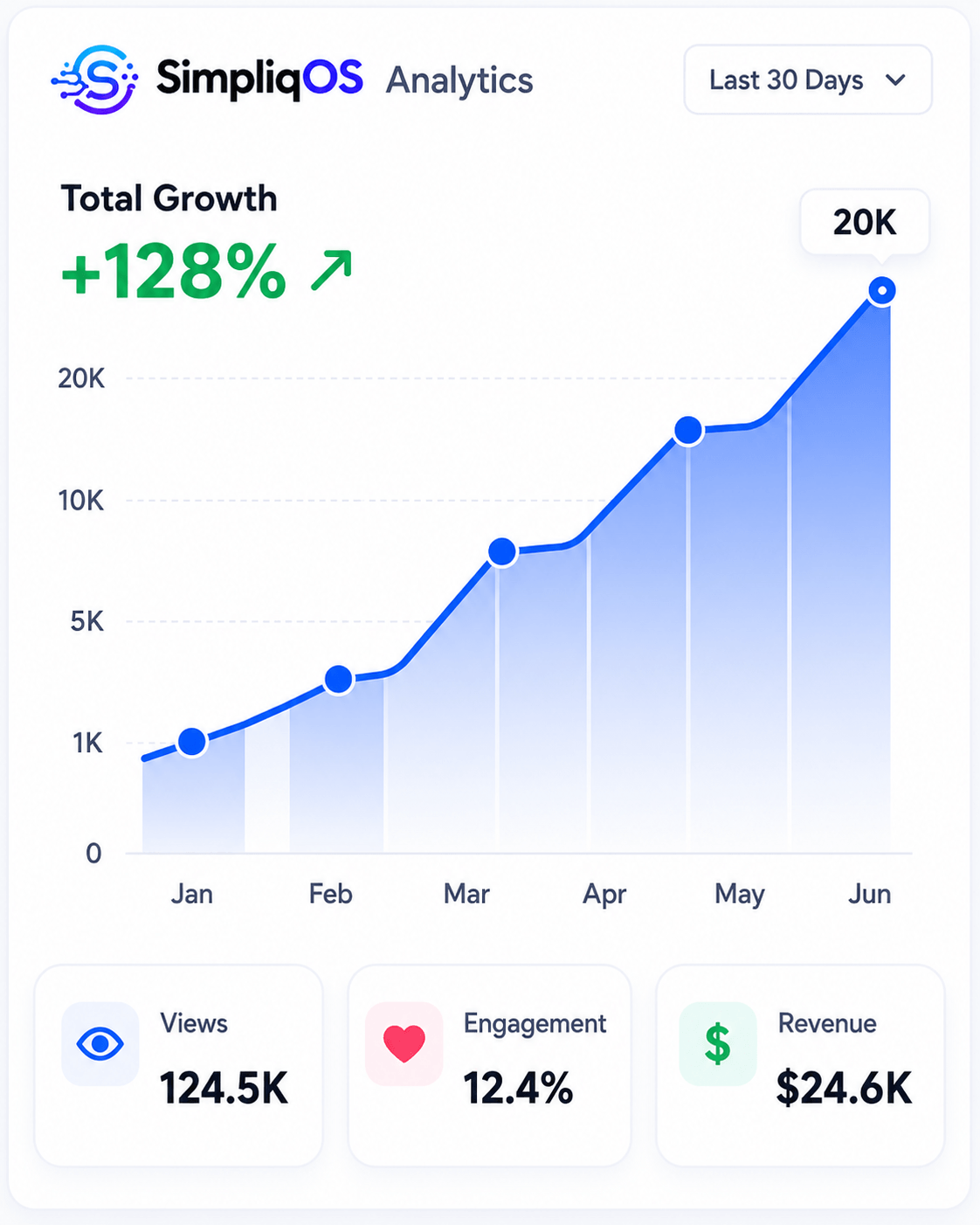Image resolution: width=980 pixels, height=1225 pixels.
Task: Click the green upward growth arrow
Action: point(332,270)
